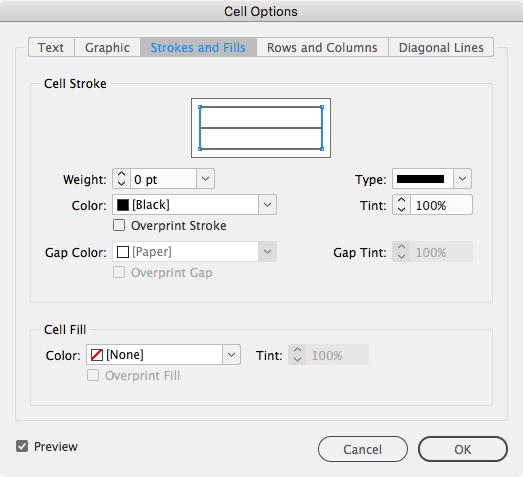
Task: Select the top edge in stroke proxy preview
Action: tap(261, 107)
